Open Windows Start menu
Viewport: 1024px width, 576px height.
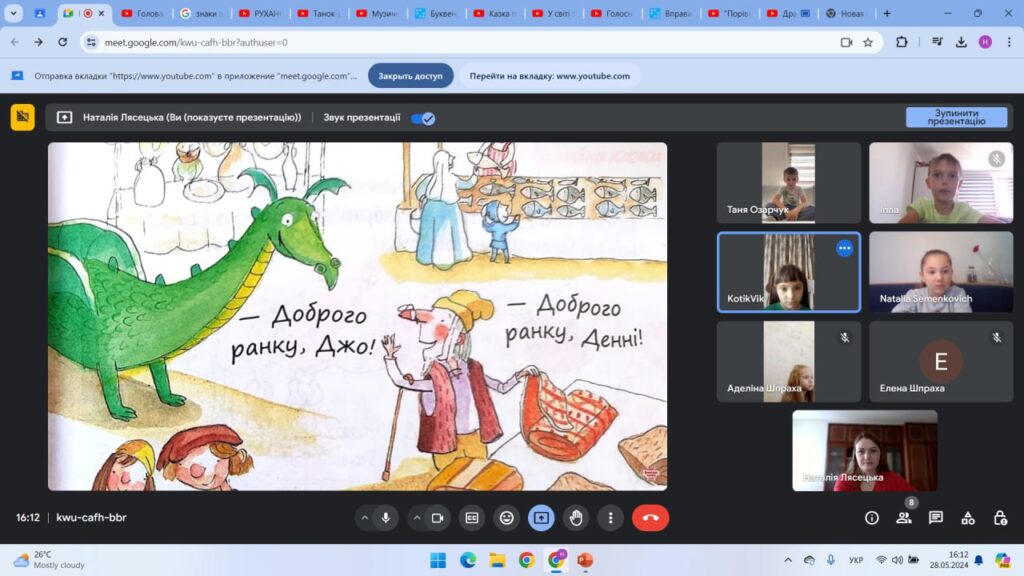(x=438, y=560)
